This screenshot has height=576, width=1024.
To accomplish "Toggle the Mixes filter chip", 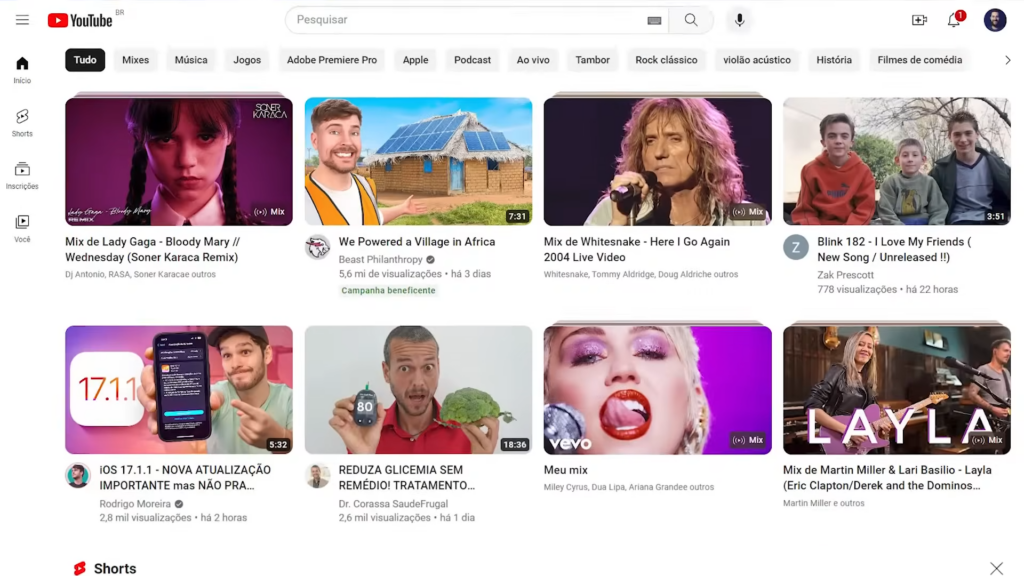I will [135, 60].
